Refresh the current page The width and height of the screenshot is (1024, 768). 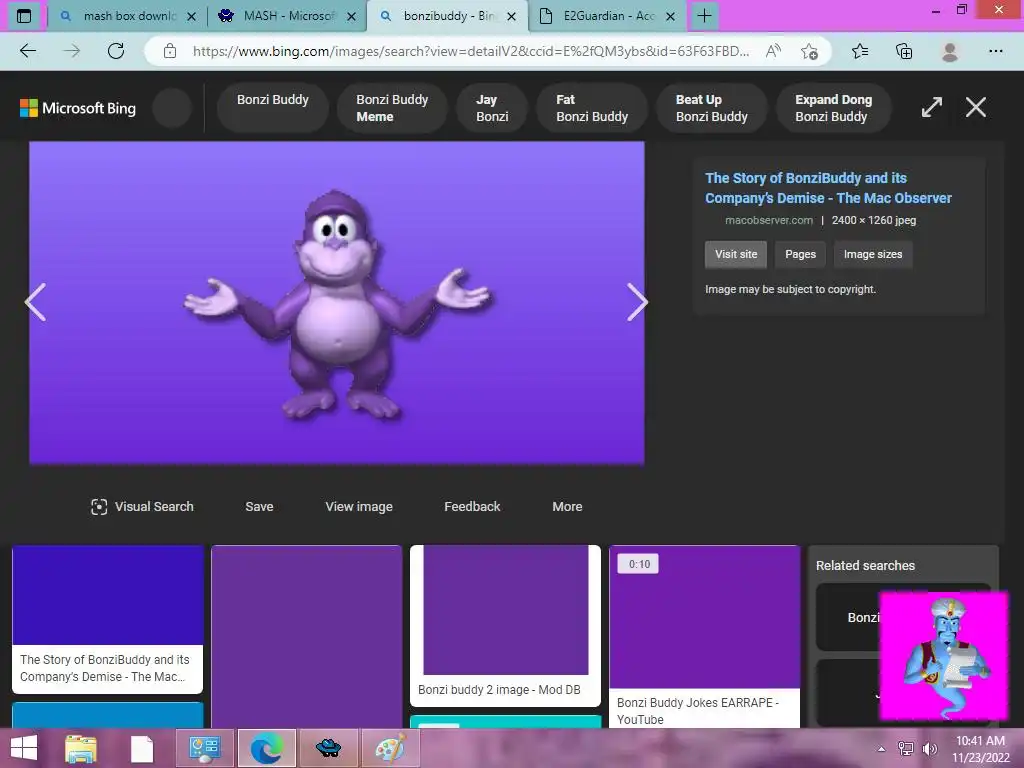116,51
